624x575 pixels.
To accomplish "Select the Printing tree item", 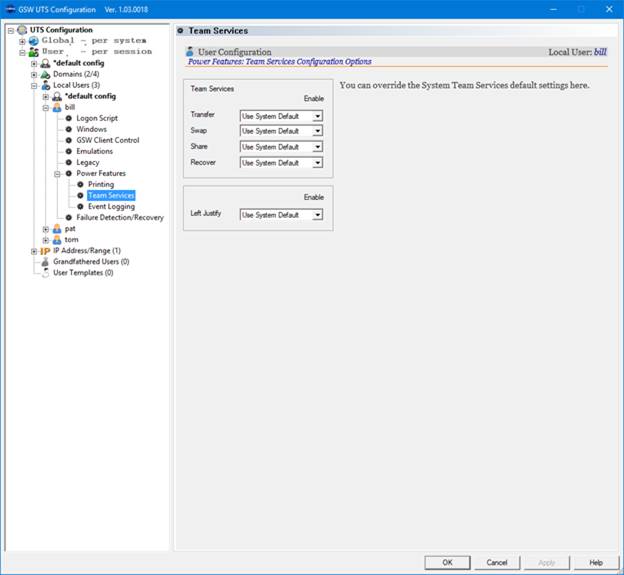I will pyautogui.click(x=100, y=184).
